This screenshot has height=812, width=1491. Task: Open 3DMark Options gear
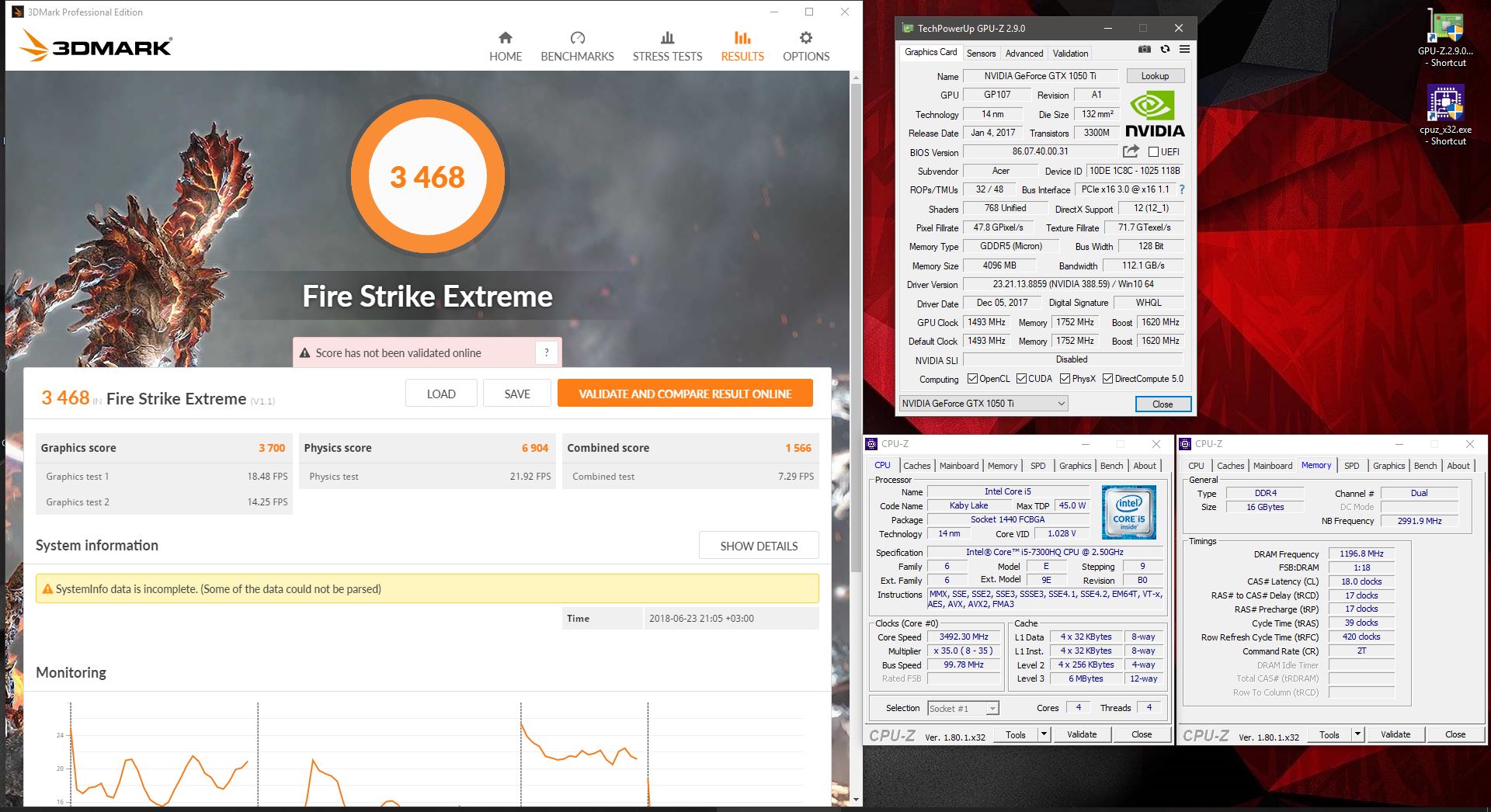806,47
